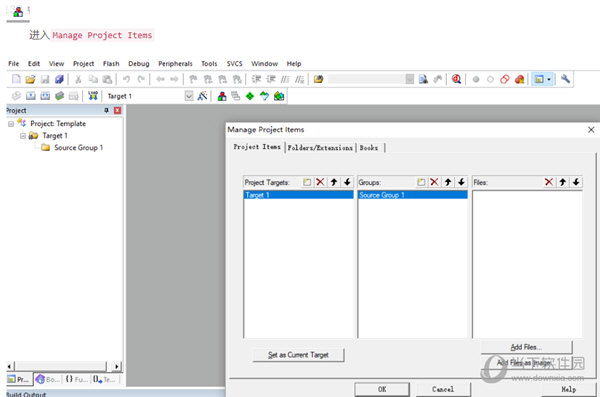
Task: Open the window layout dropdown arrow
Action: pos(549,79)
